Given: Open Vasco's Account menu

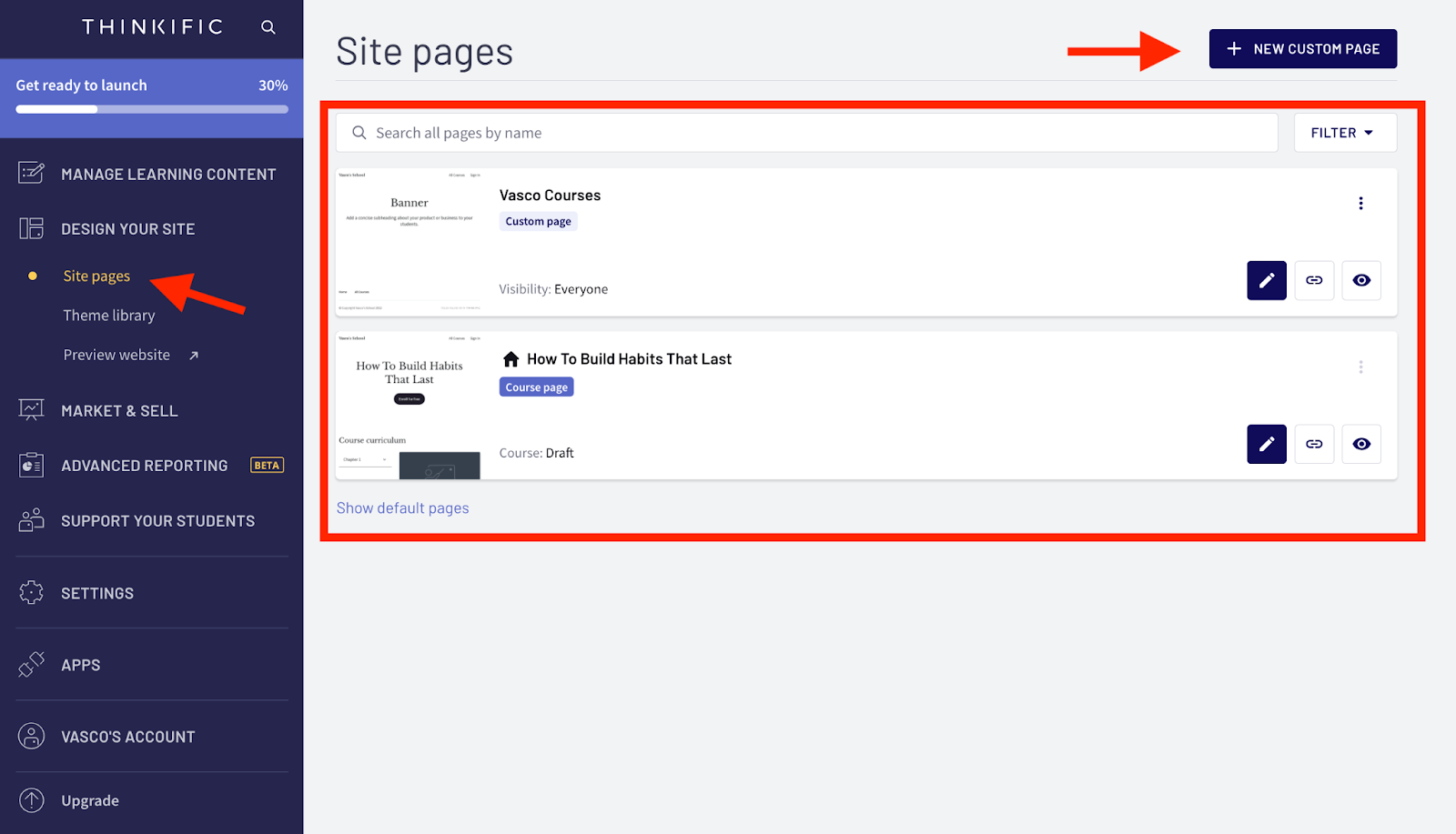Looking at the screenshot, I should 127,737.
